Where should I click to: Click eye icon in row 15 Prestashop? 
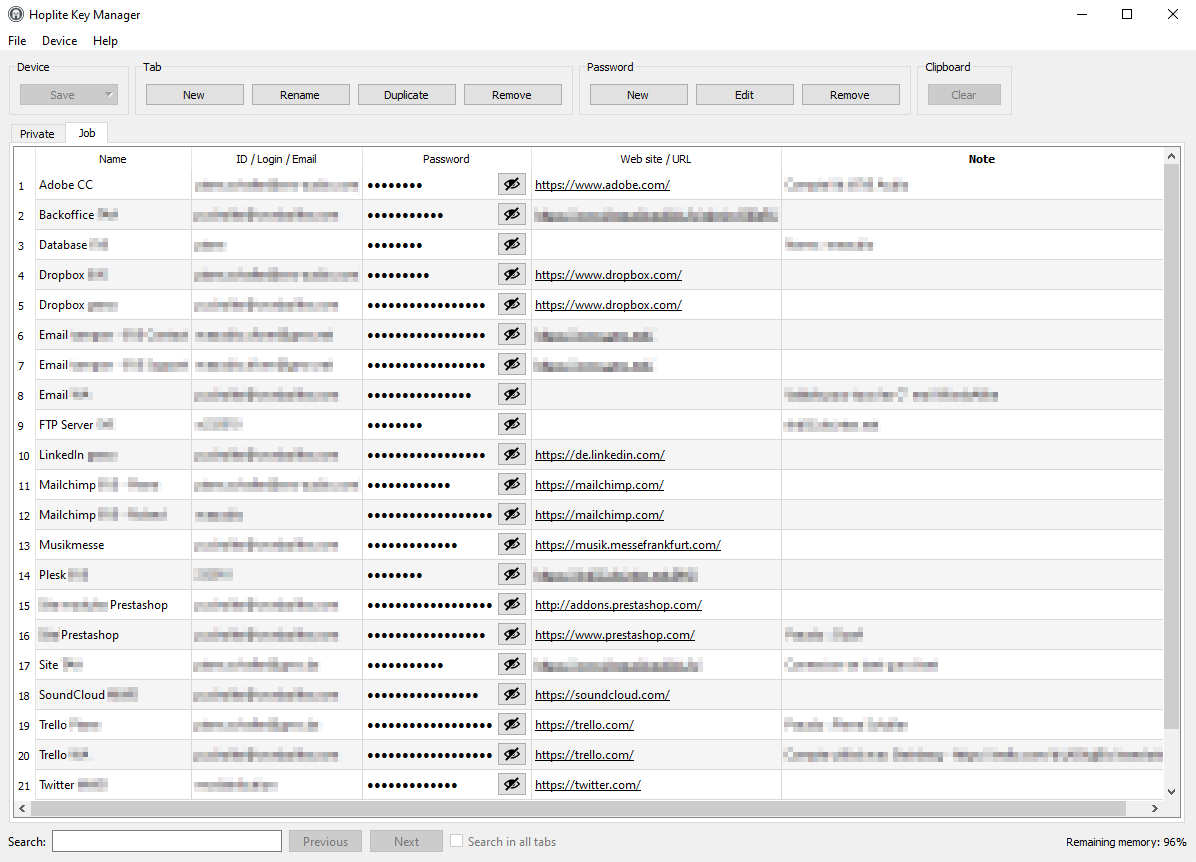pos(512,604)
